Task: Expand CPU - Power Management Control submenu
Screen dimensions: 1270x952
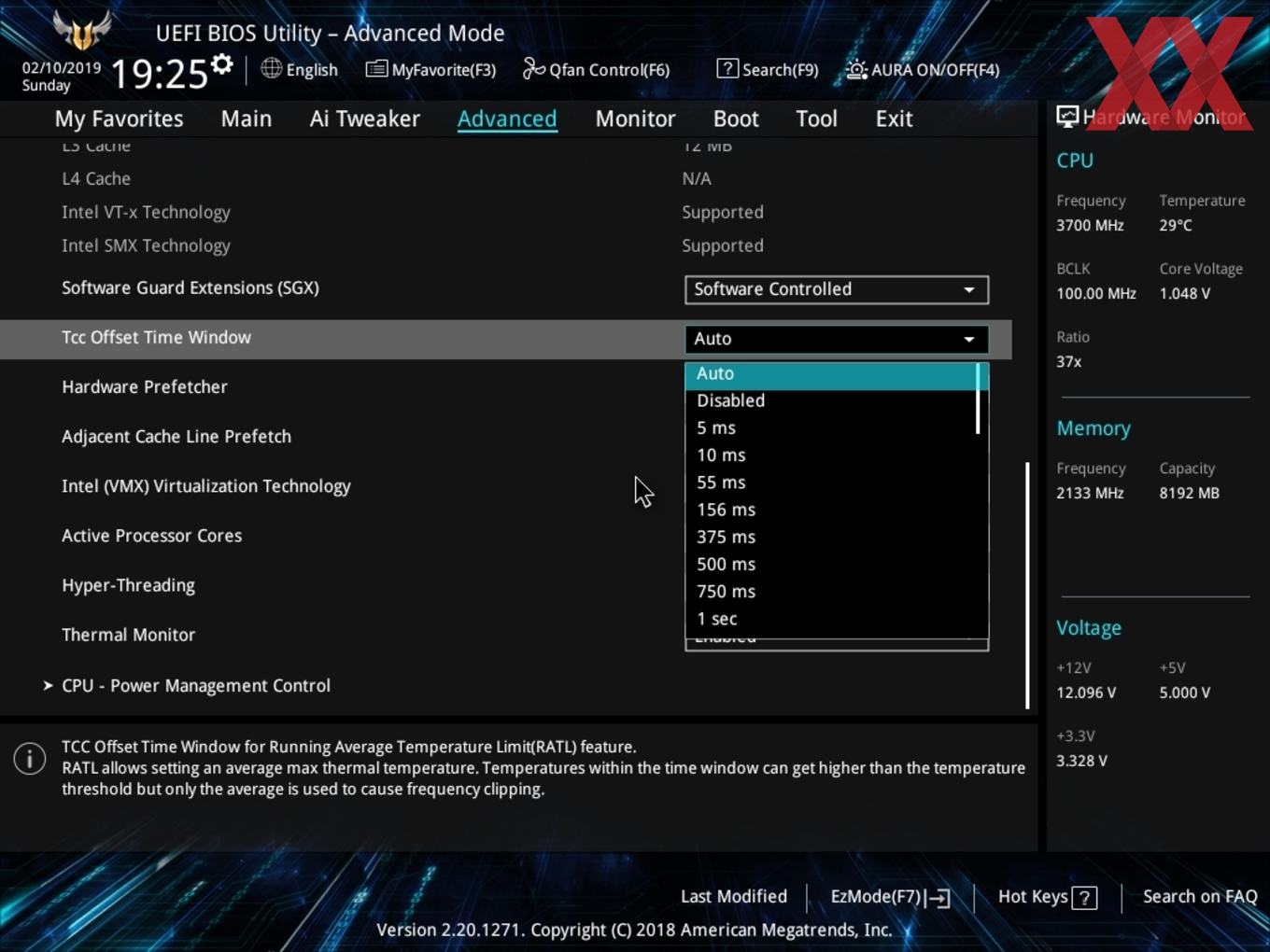Action: pos(195,686)
